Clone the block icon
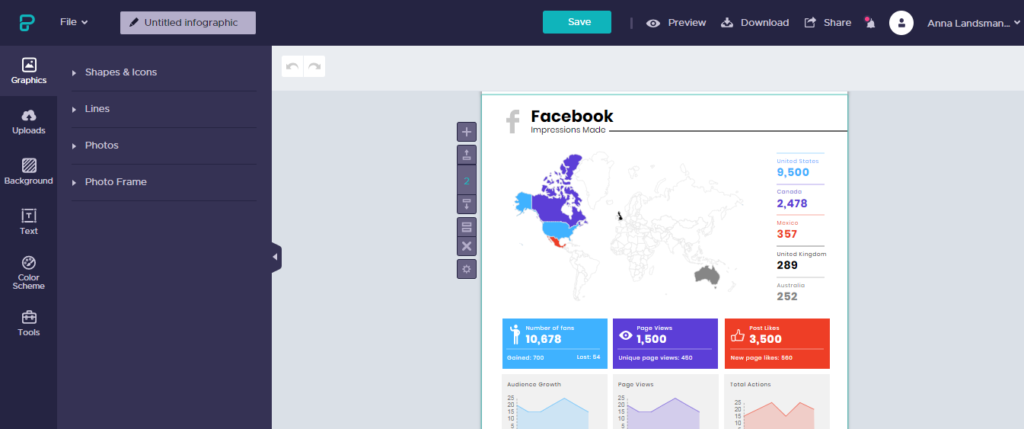This screenshot has height=429, width=1024. 466,227
